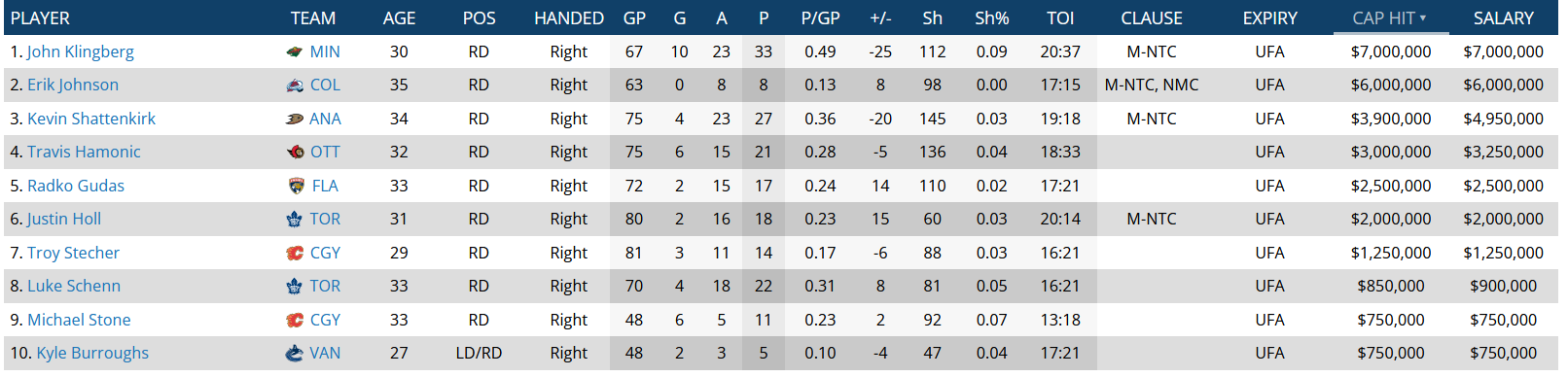The width and height of the screenshot is (1568, 377).
Task: Open Radko Gudas player profile
Action: (x=76, y=187)
